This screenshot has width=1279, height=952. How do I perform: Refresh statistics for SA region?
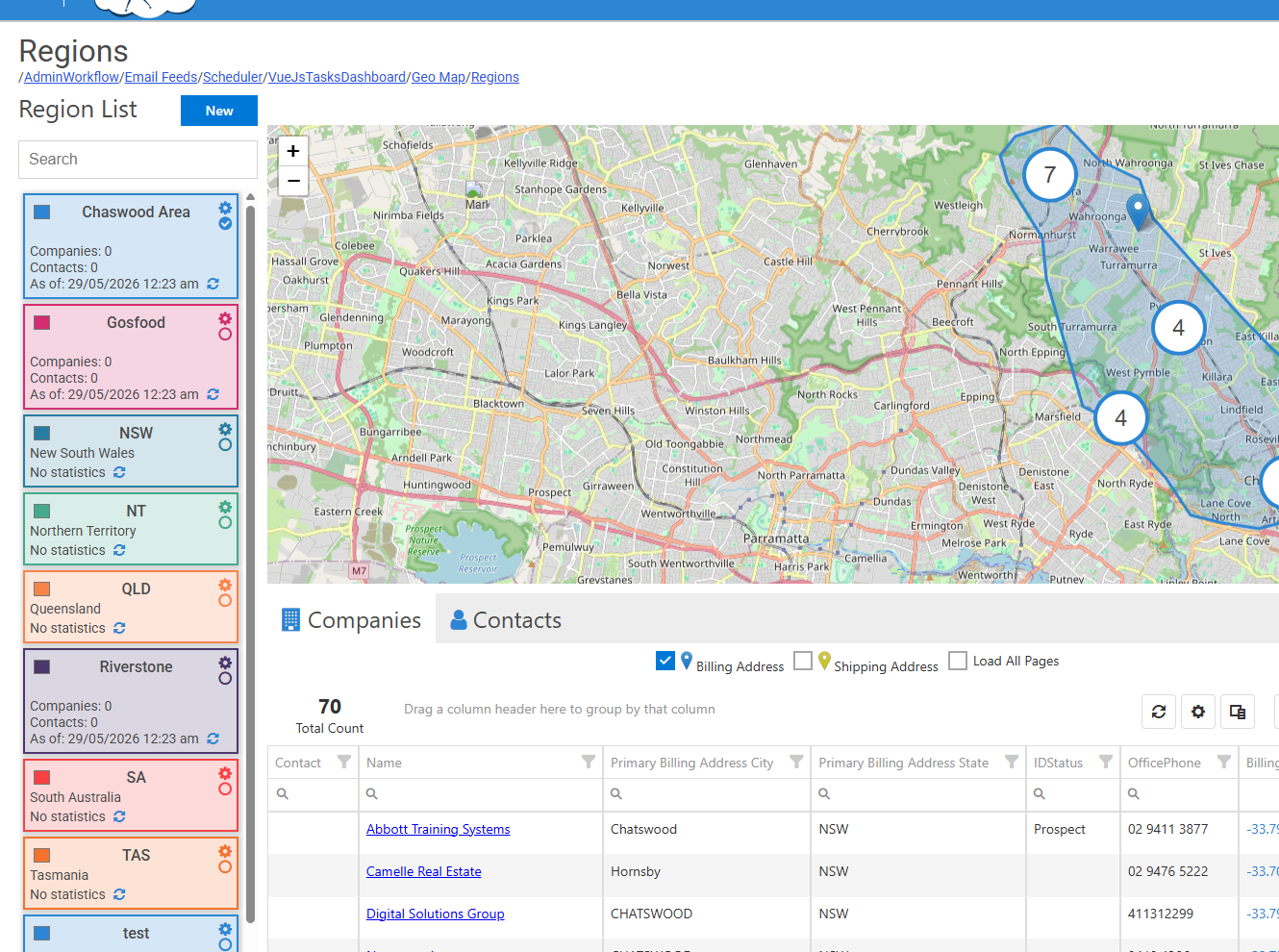[x=119, y=816]
